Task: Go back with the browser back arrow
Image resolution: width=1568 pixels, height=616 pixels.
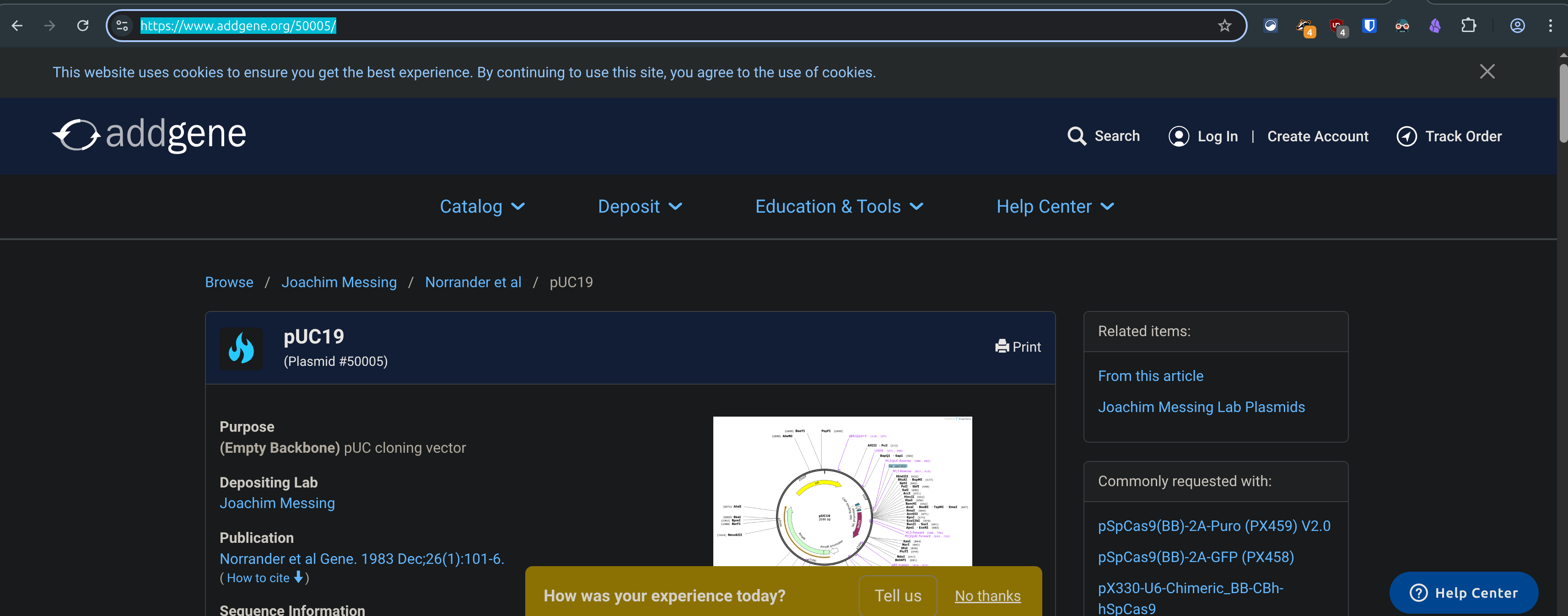Action: coord(17,26)
